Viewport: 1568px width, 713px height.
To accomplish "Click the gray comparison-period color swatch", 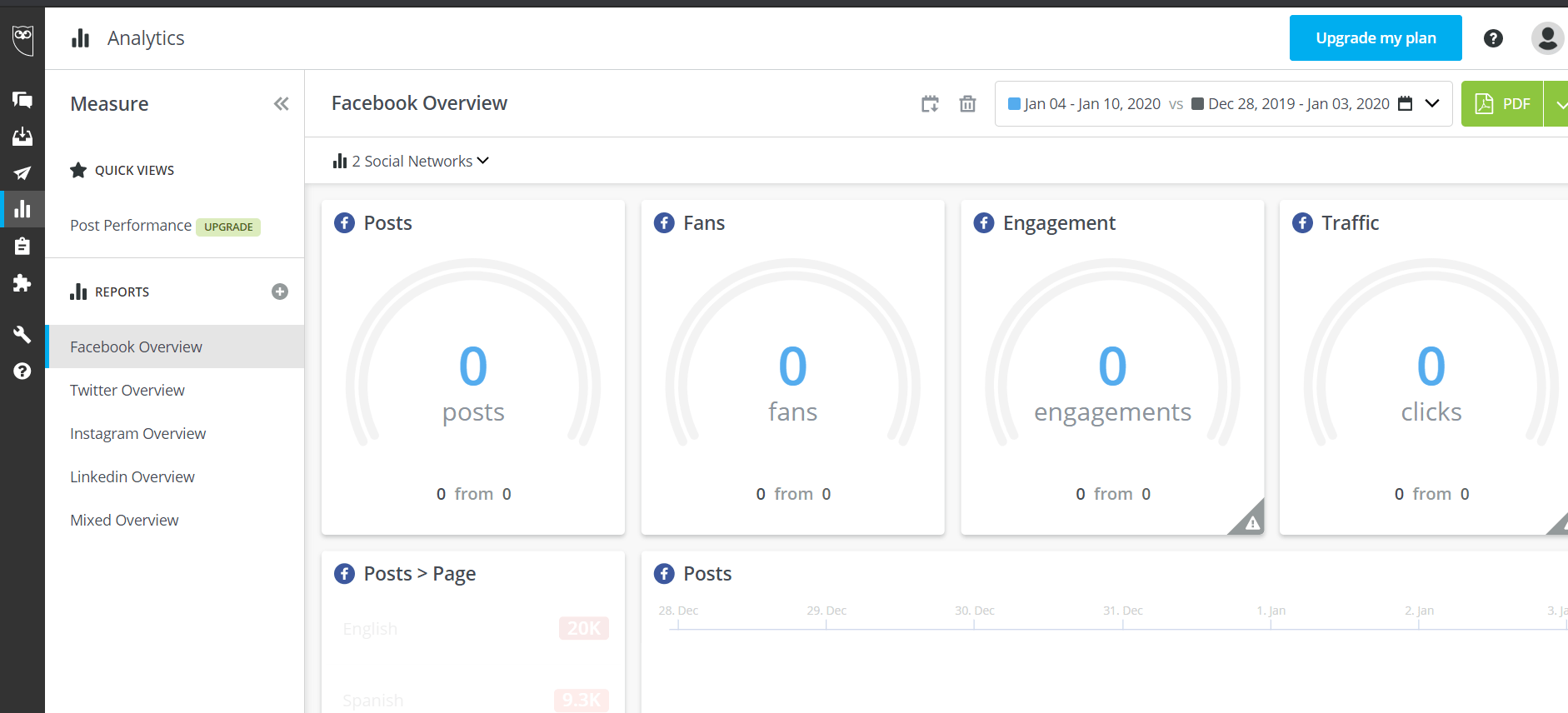I will (1197, 104).
